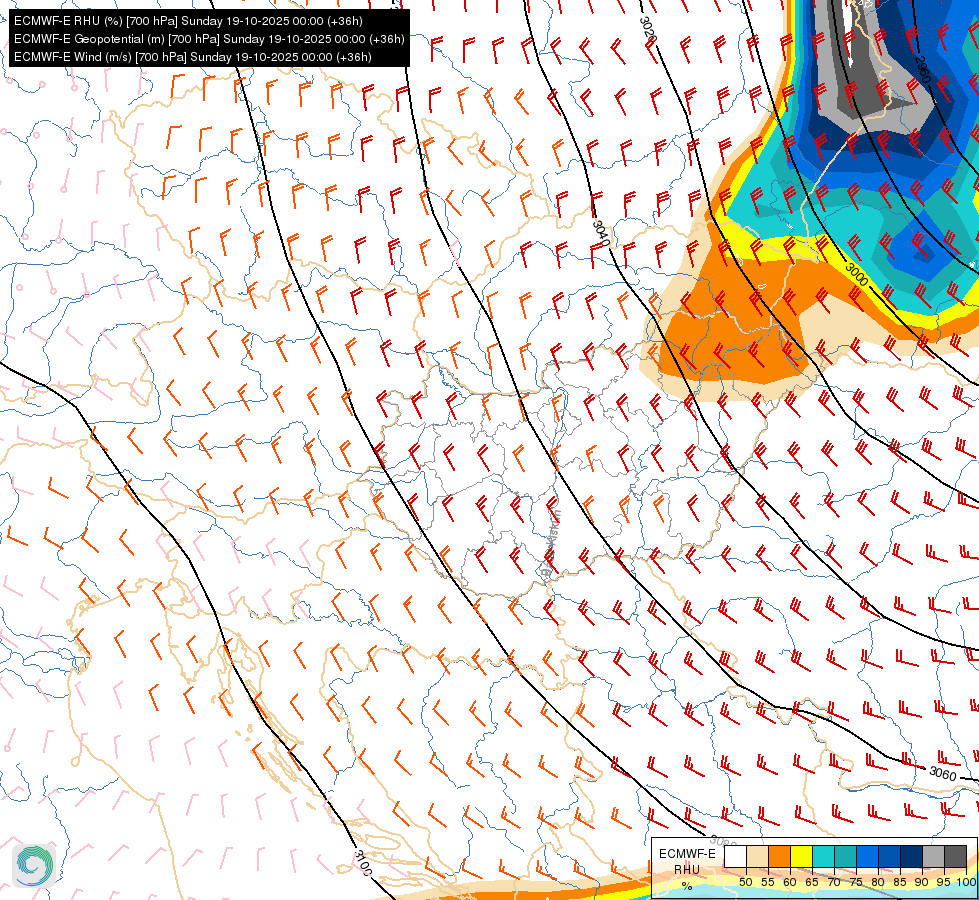
Task: Select the light gray 90-95% legend swatch
Action: [933, 856]
